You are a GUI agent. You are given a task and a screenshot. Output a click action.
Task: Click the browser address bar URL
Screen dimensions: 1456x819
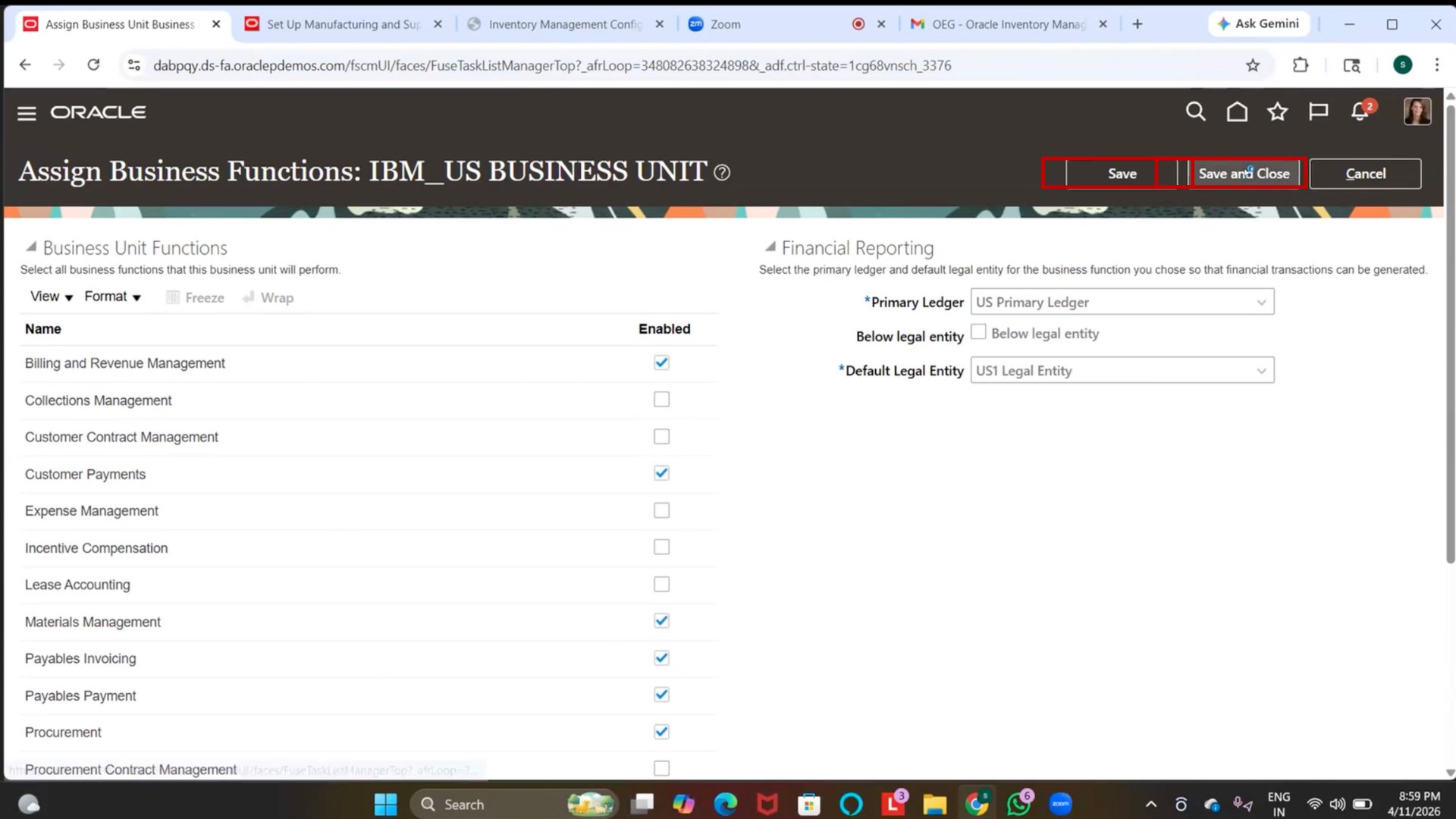(x=551, y=65)
